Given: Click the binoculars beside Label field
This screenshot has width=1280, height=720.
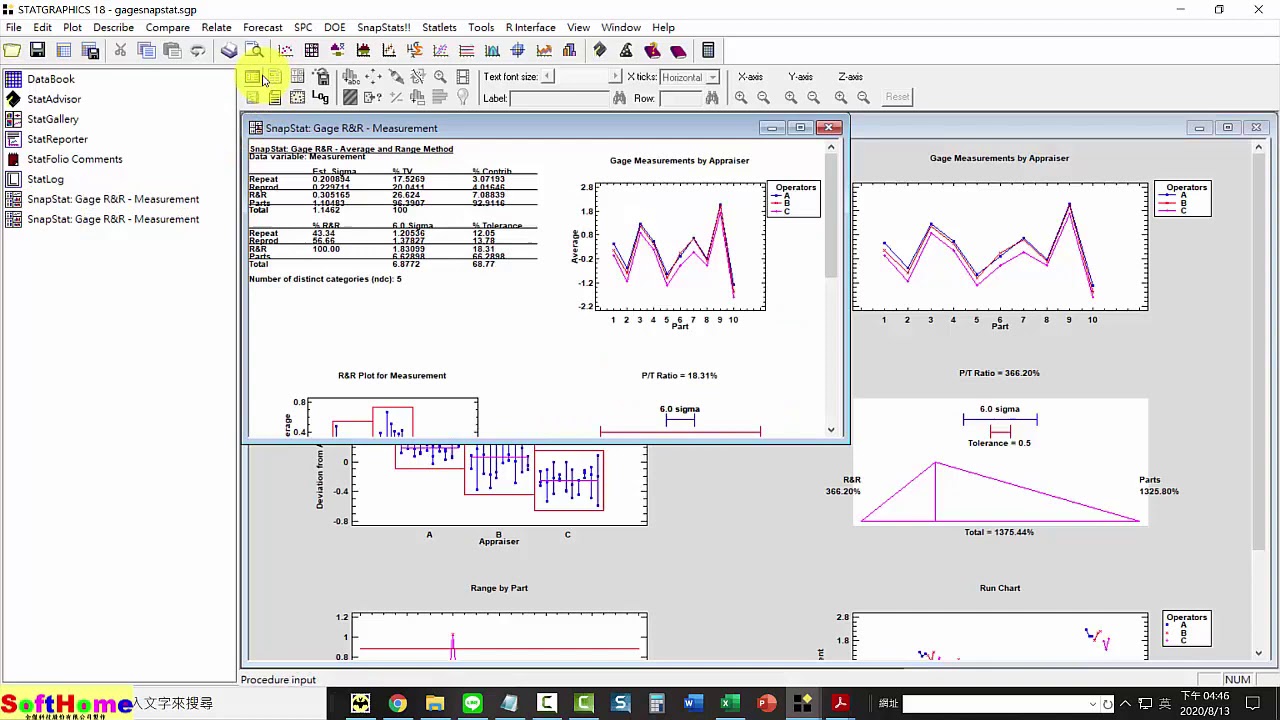Looking at the screenshot, I should [x=619, y=97].
